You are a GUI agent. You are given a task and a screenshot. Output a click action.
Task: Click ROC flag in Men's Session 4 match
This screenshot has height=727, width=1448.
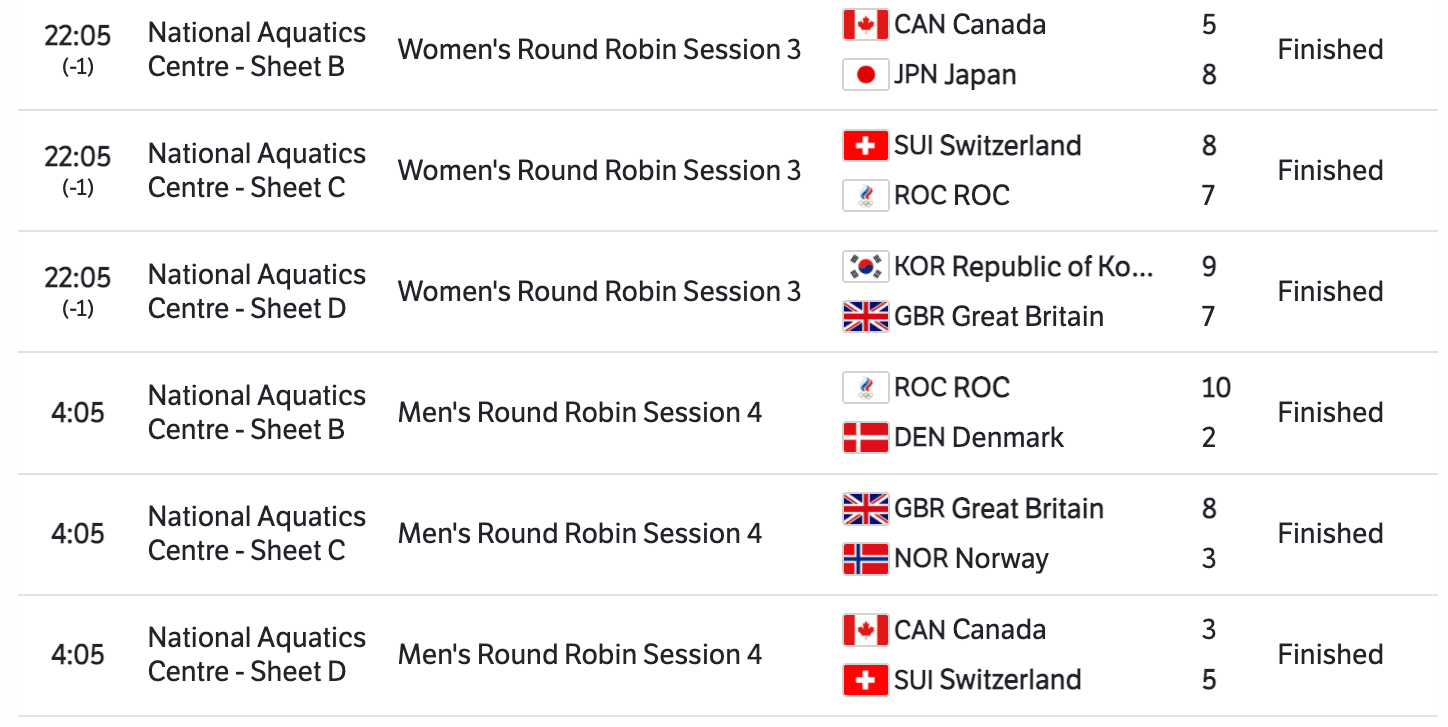pos(865,388)
